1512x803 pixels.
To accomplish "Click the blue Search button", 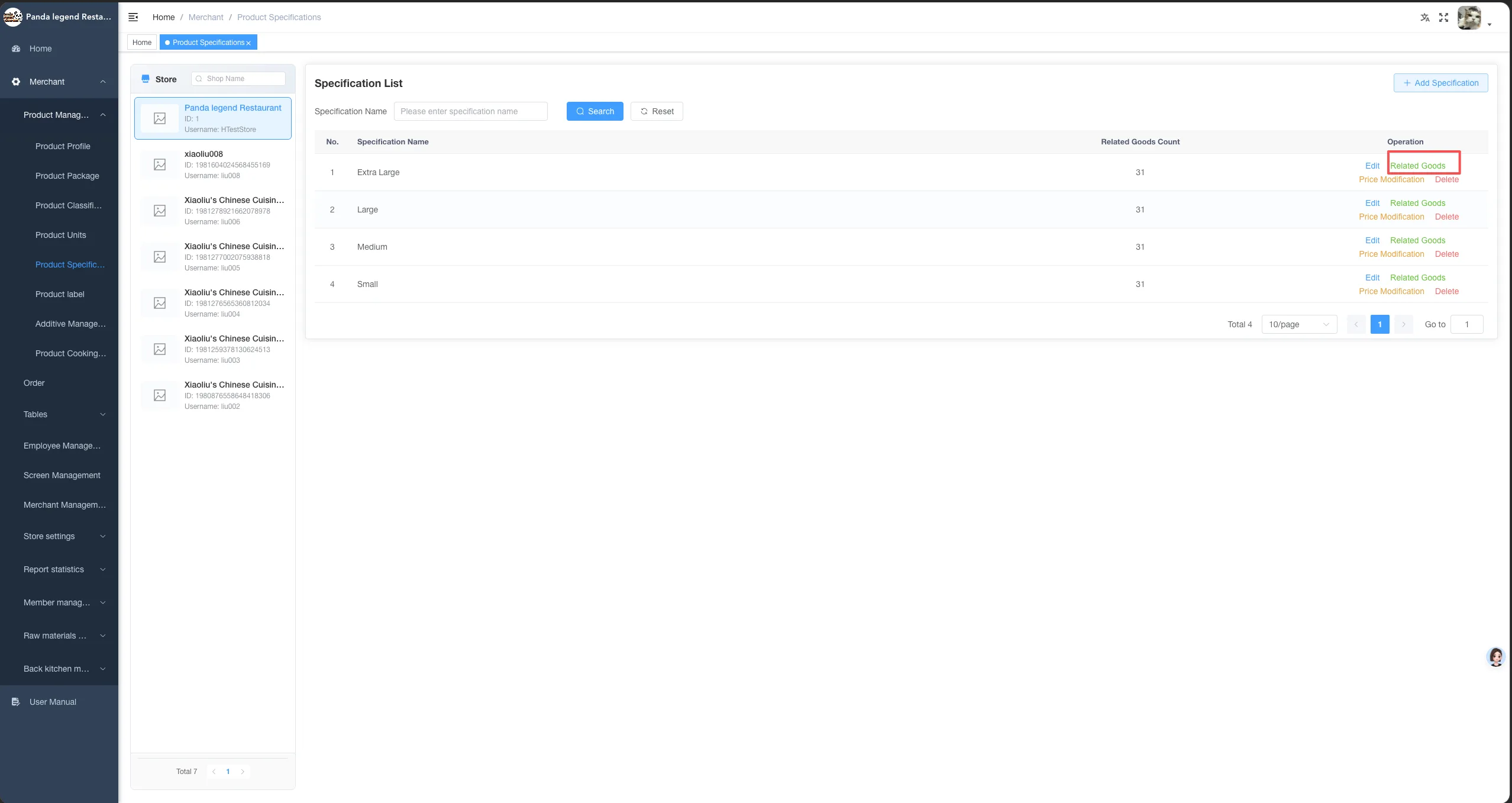I will tap(595, 111).
